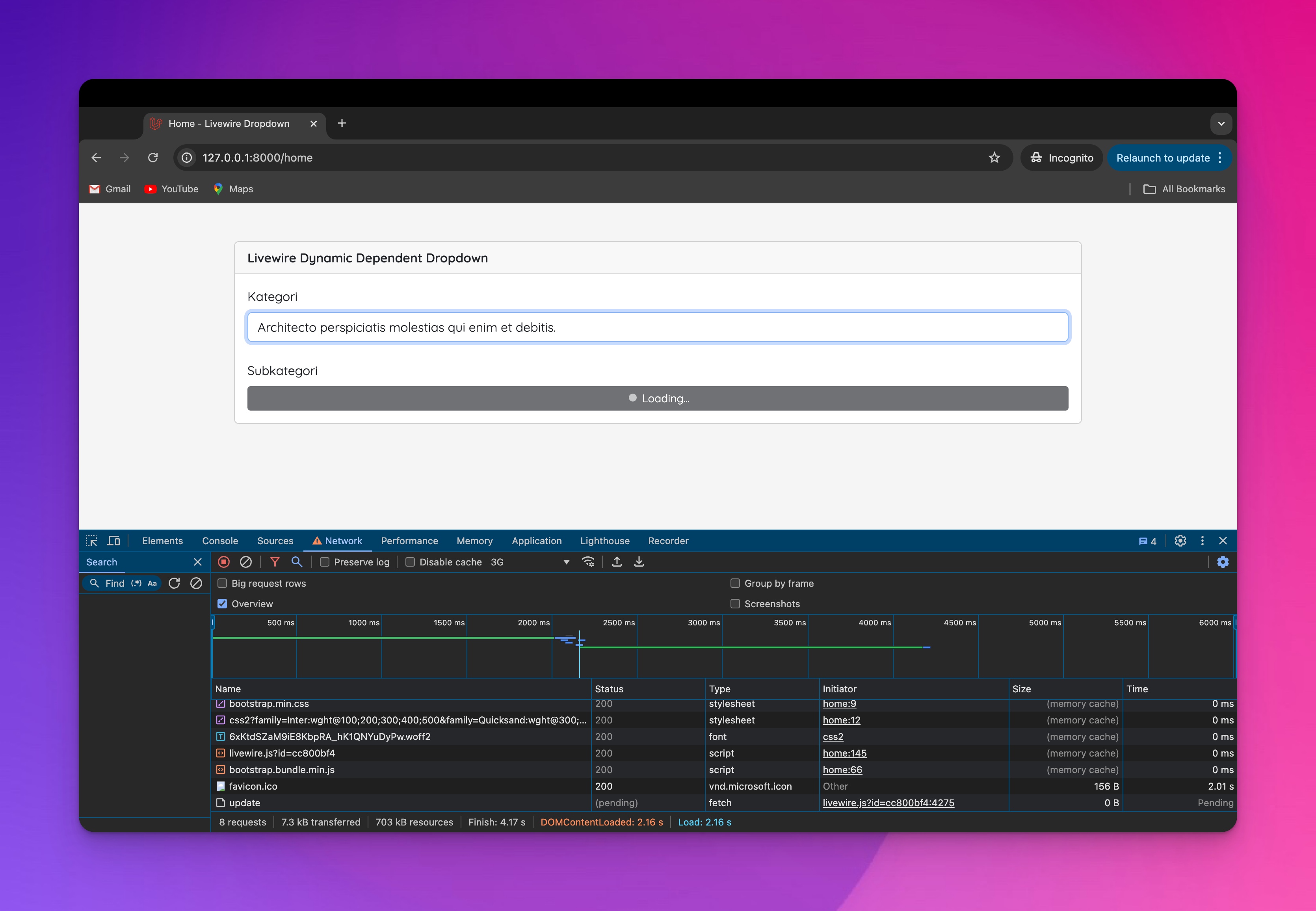Click the export HAR download icon
The image size is (1316, 911).
click(x=639, y=561)
